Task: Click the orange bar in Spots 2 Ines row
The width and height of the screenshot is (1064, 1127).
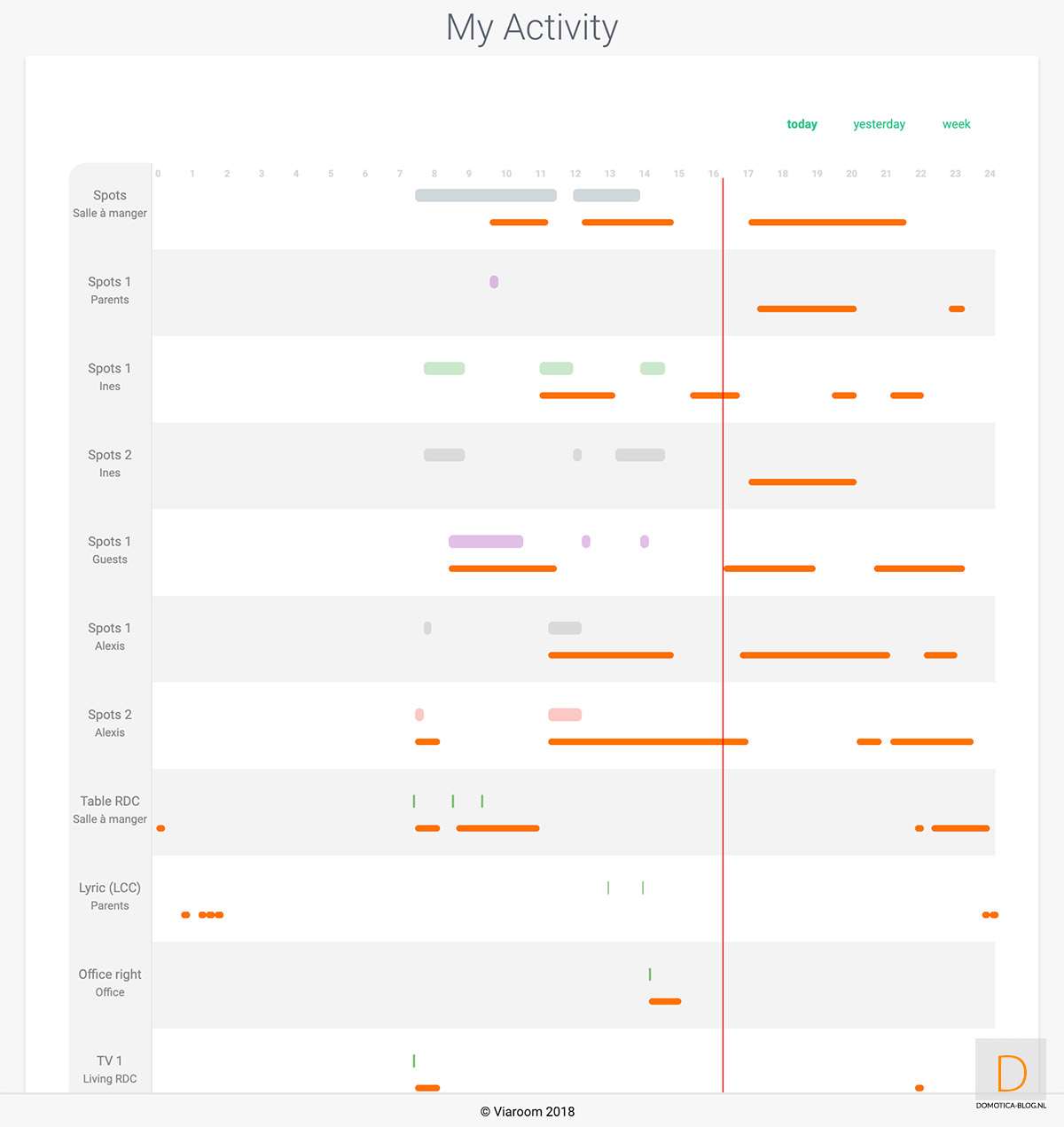Action: click(x=802, y=482)
